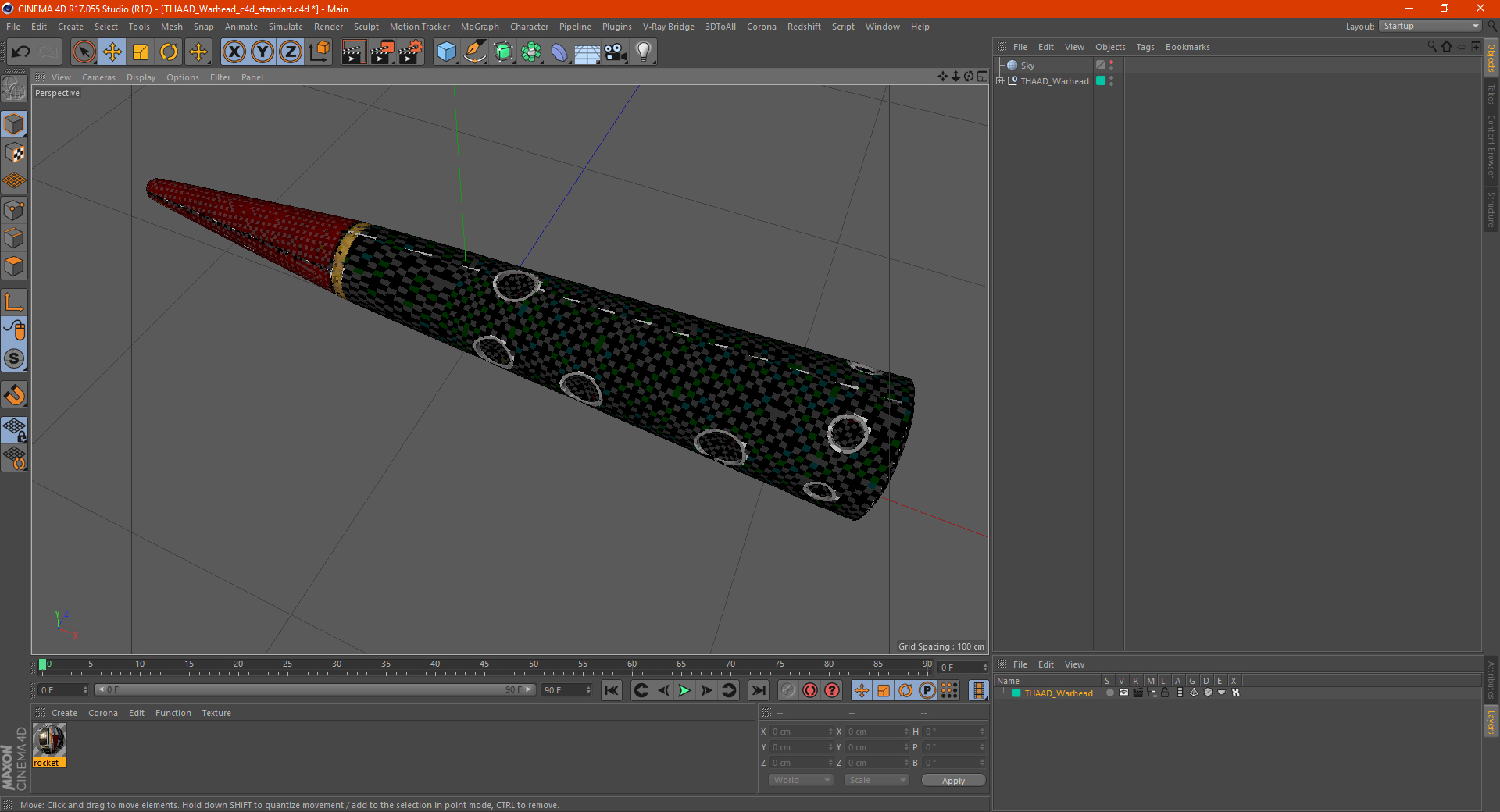Screen dimensions: 1500x812
Task: Select the rocket material thumbnail
Action: point(49,740)
